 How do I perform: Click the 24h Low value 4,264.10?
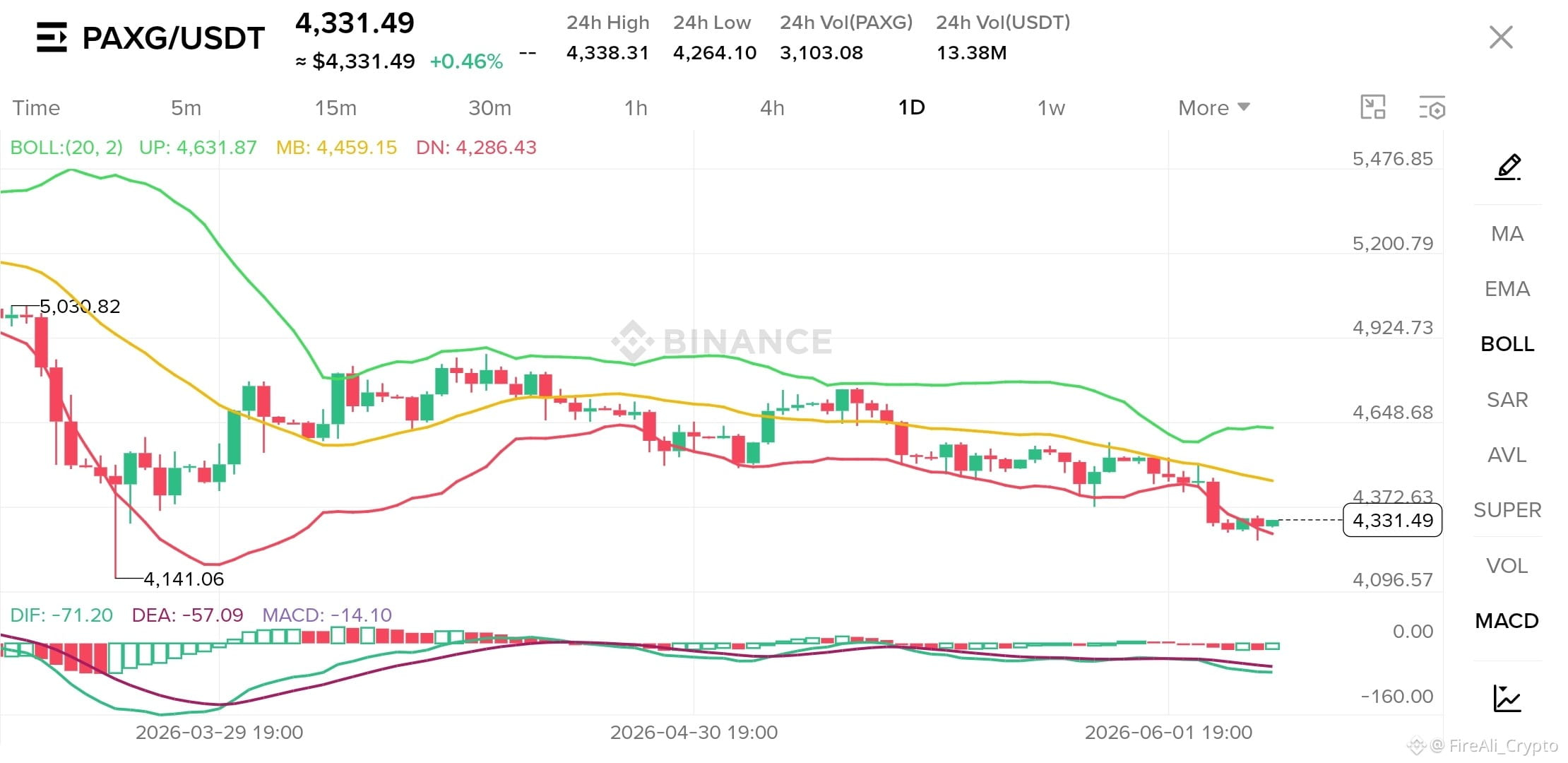tap(715, 53)
